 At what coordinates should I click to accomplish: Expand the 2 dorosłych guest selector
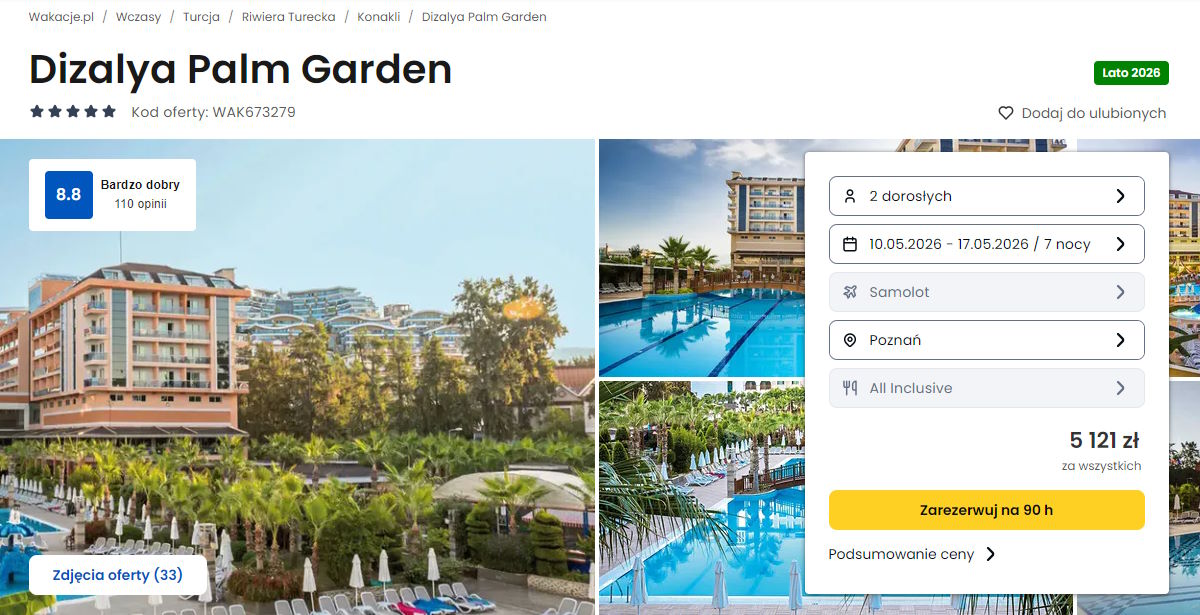pyautogui.click(x=986, y=196)
